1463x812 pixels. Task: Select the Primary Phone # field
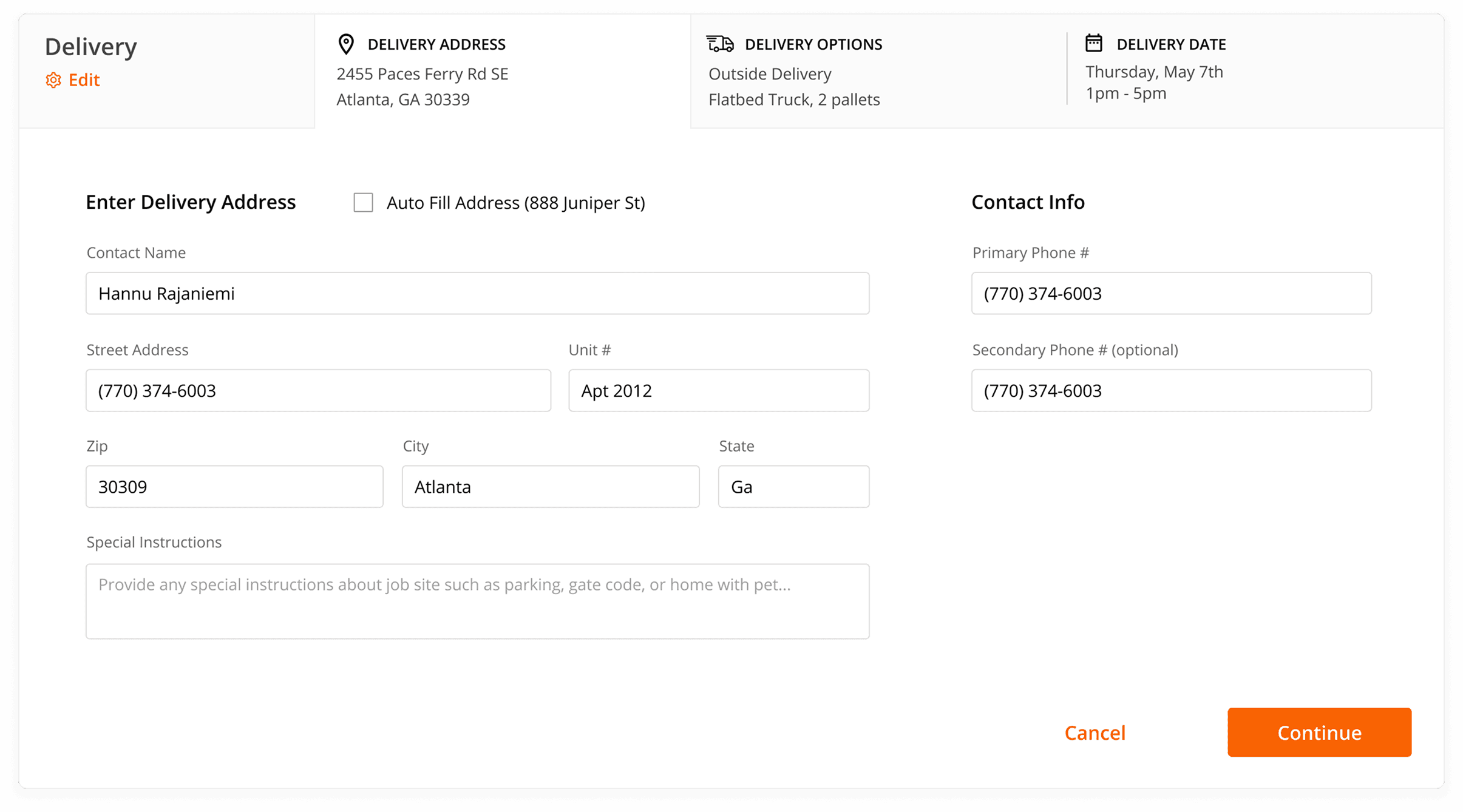tap(1171, 294)
